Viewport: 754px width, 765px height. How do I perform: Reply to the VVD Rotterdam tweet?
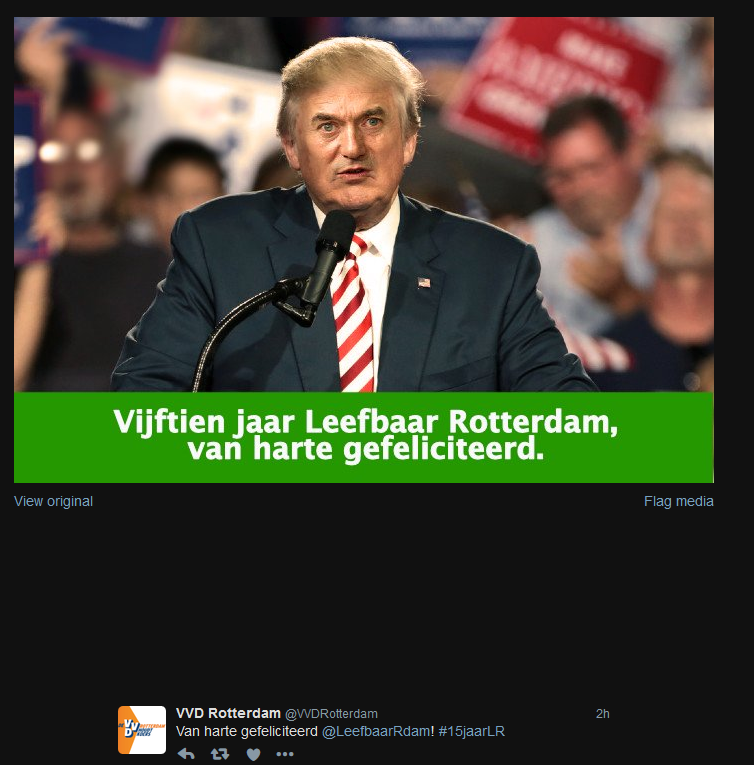pos(186,754)
